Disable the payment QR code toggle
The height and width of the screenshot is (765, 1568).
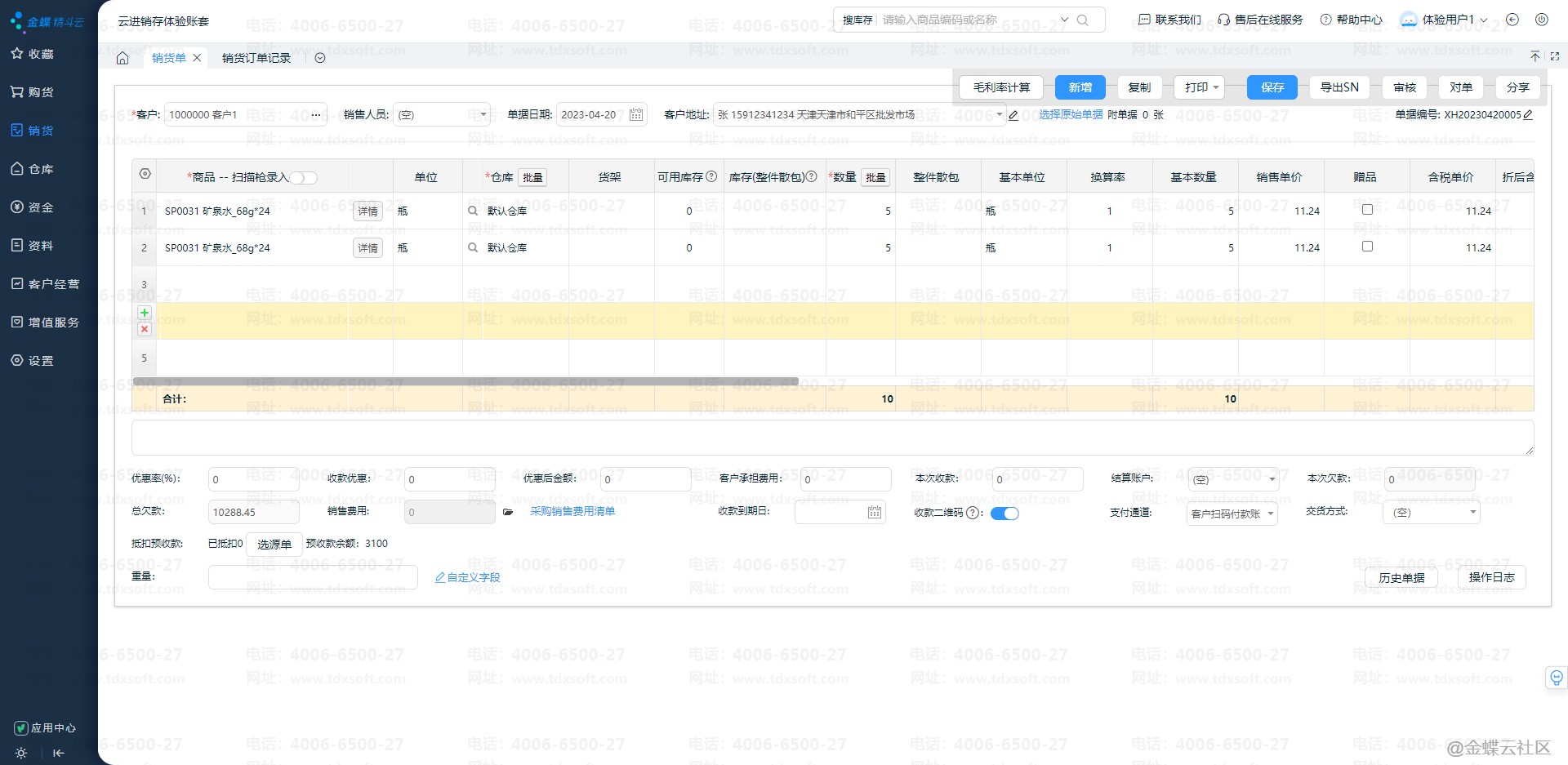(1004, 514)
